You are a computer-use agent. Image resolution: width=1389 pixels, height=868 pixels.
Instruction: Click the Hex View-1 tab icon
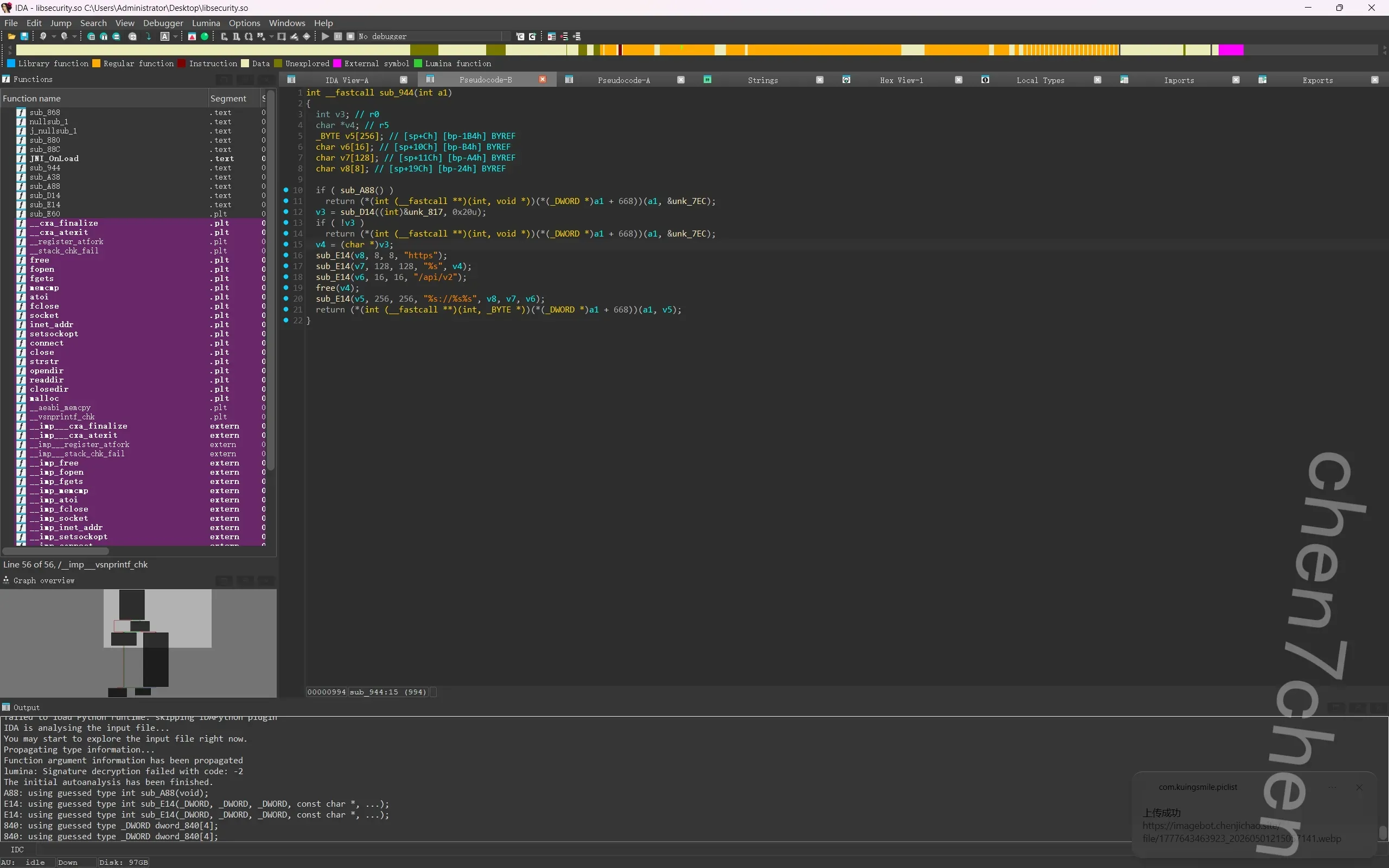[846, 80]
